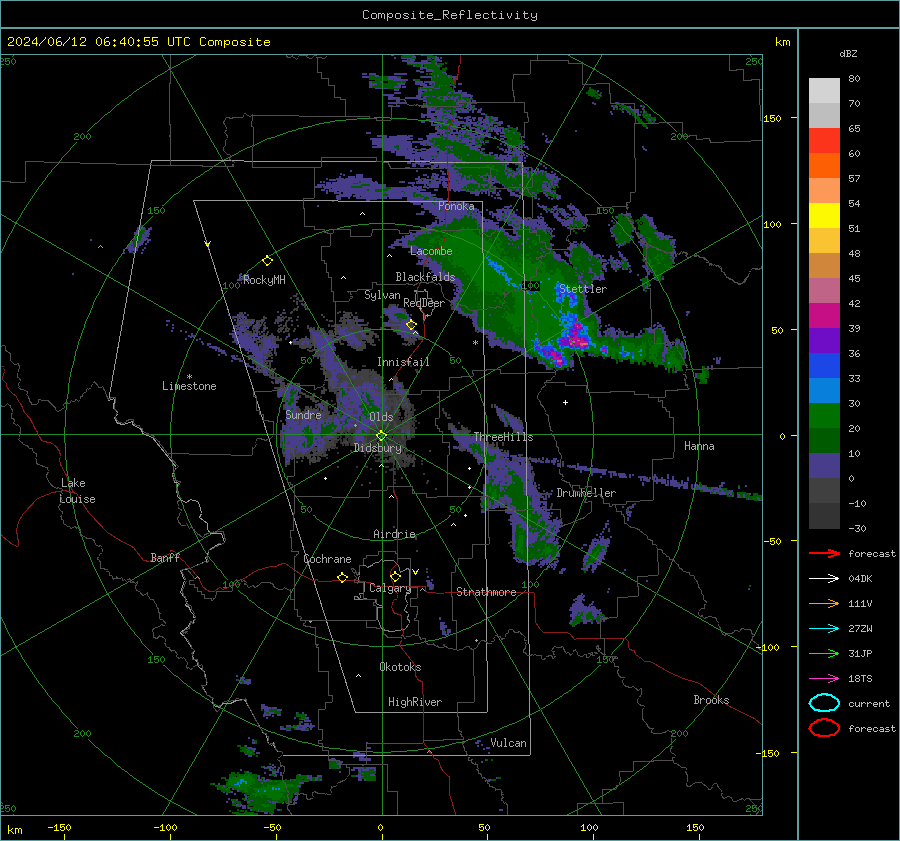Click the Calgary city label
This screenshot has width=900, height=841.
click(390, 588)
